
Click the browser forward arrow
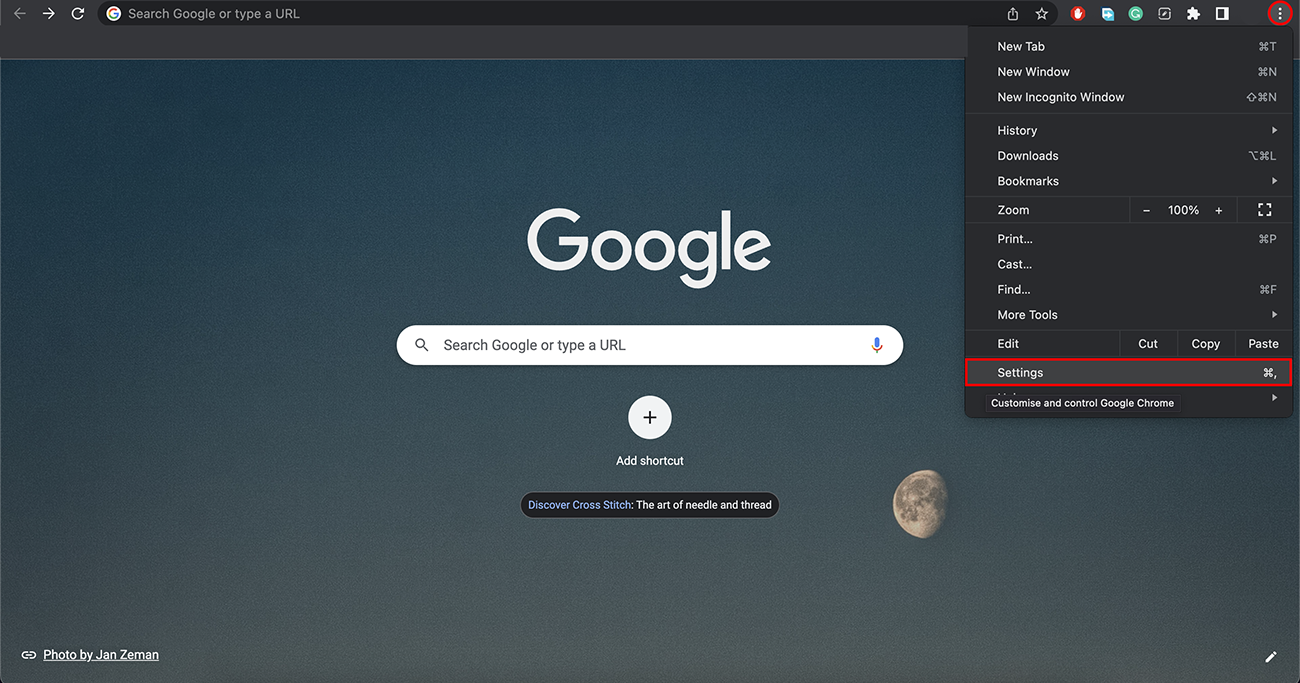[48, 14]
